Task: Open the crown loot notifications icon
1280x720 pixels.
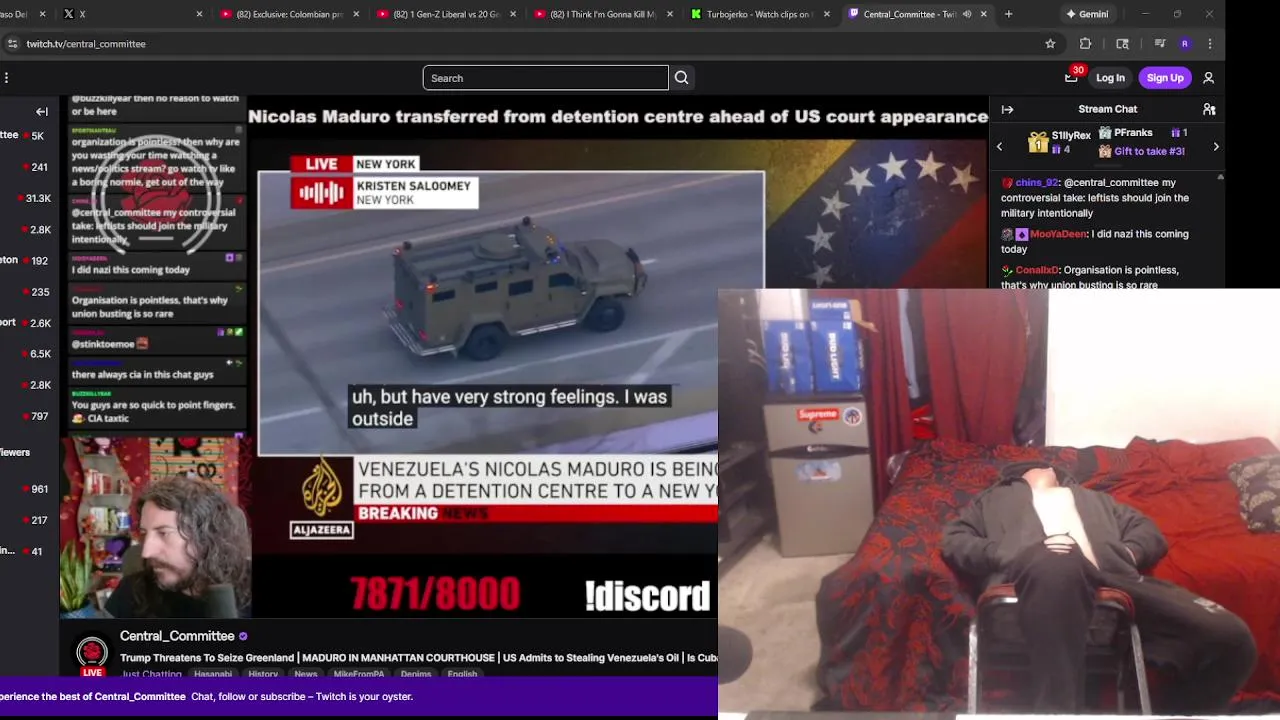Action: click(1071, 78)
